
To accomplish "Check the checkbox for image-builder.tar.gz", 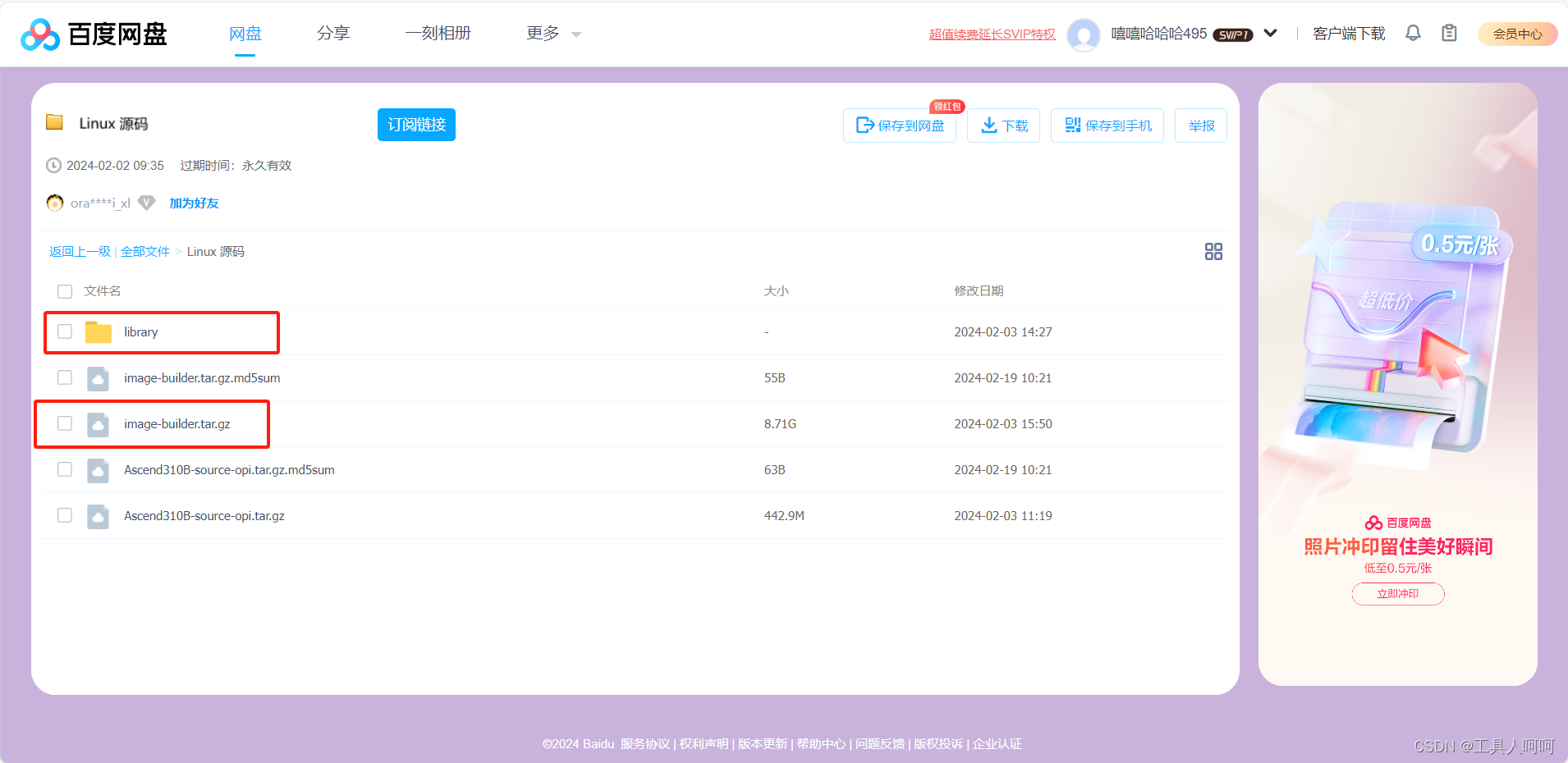I will pos(65,423).
